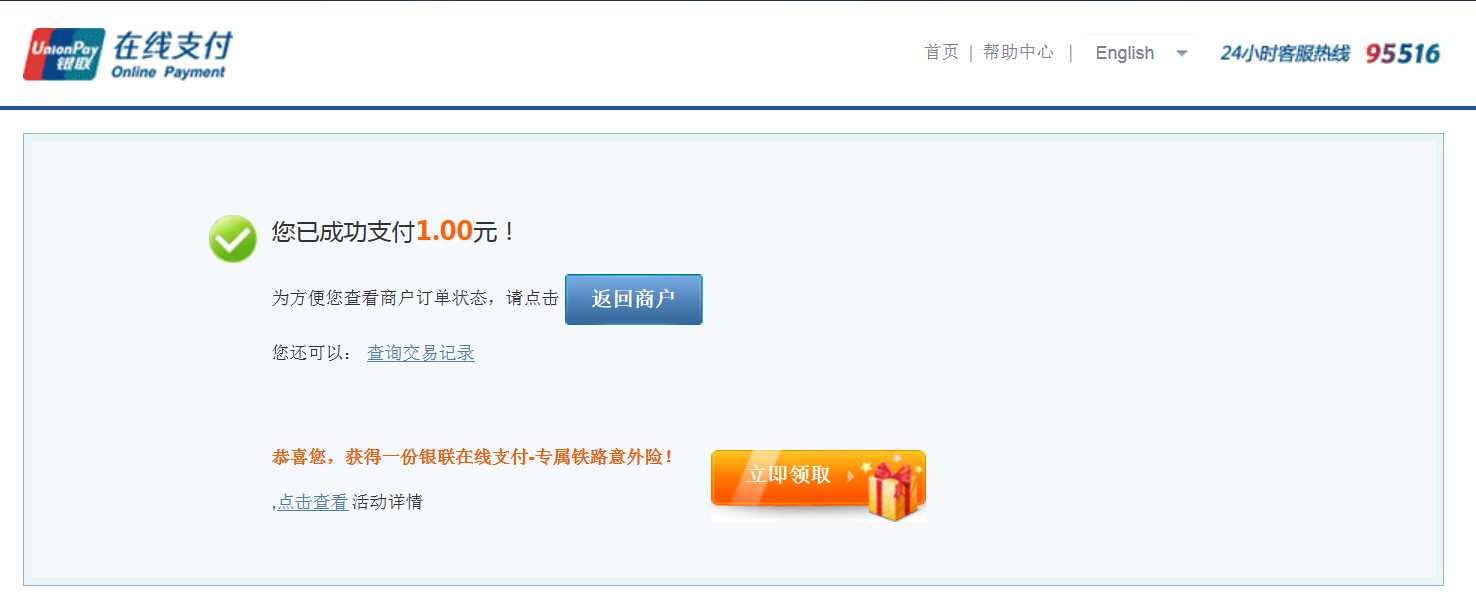Click the 恭喜您 railway insurance promo text

473,457
